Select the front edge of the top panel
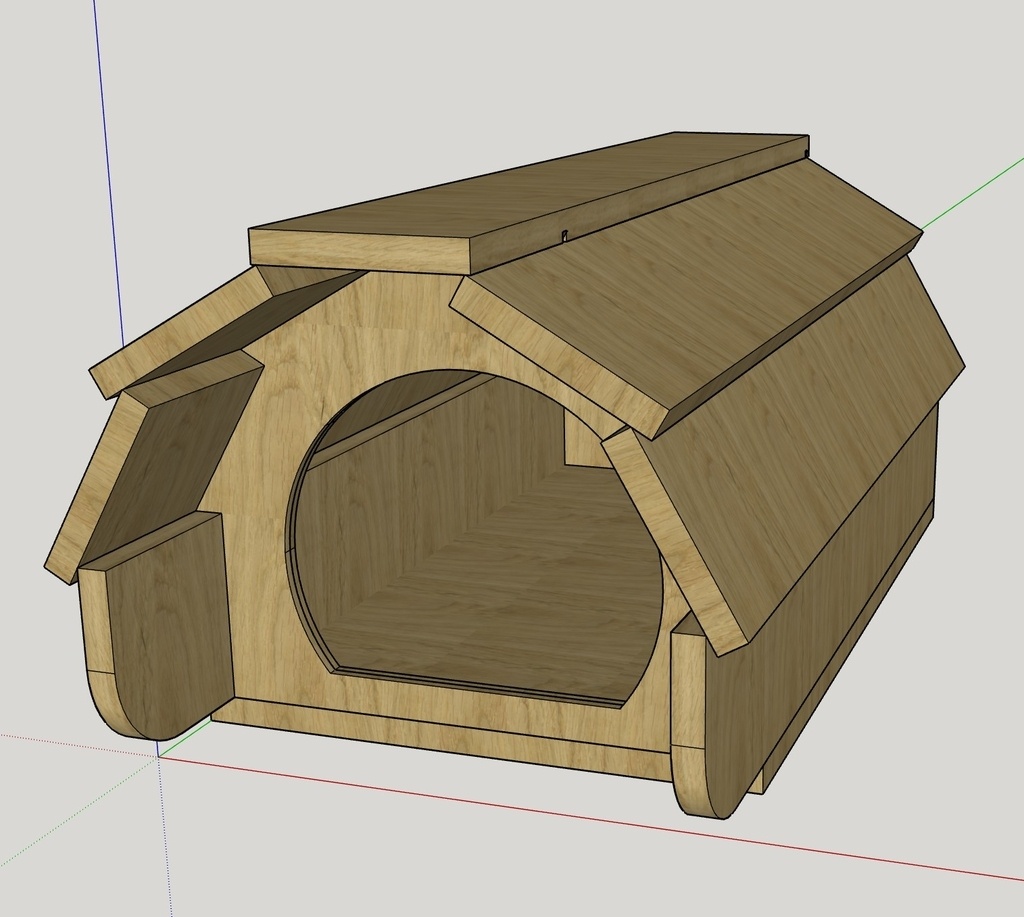This screenshot has height=917, width=1024. [360, 253]
